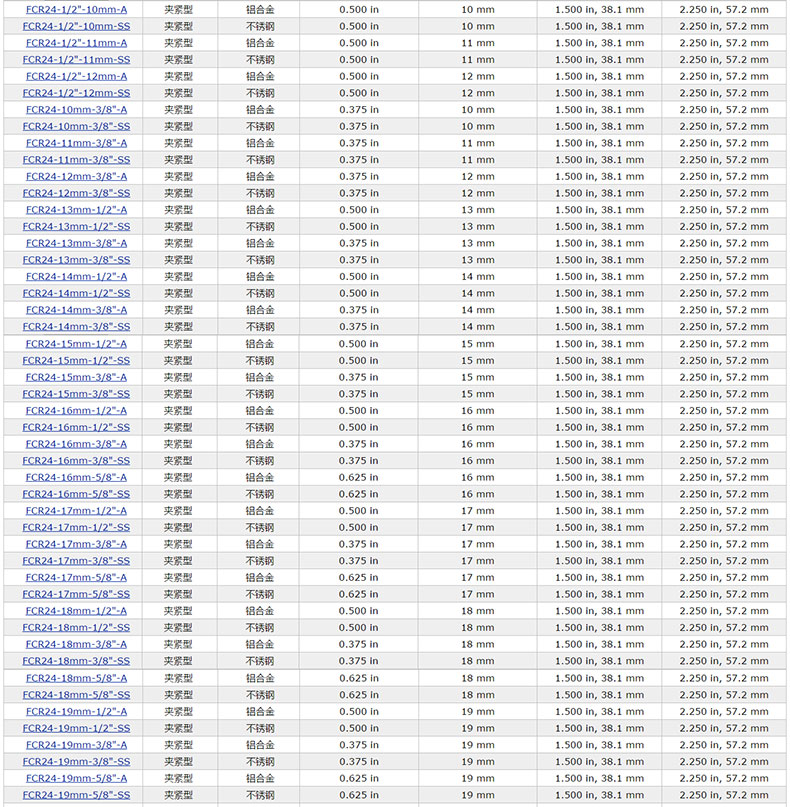Viewport: 790px width, 807px height.
Task: Select the FCR24-15mm-3/8"-SS link
Action: click(x=76, y=394)
